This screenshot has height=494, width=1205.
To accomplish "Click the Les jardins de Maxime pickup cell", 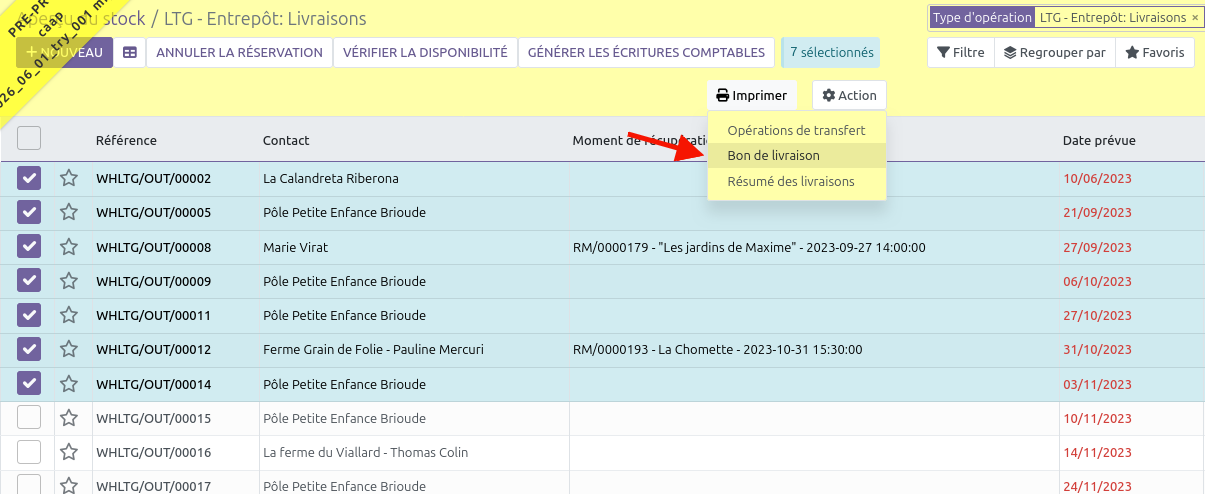I will coord(749,247).
